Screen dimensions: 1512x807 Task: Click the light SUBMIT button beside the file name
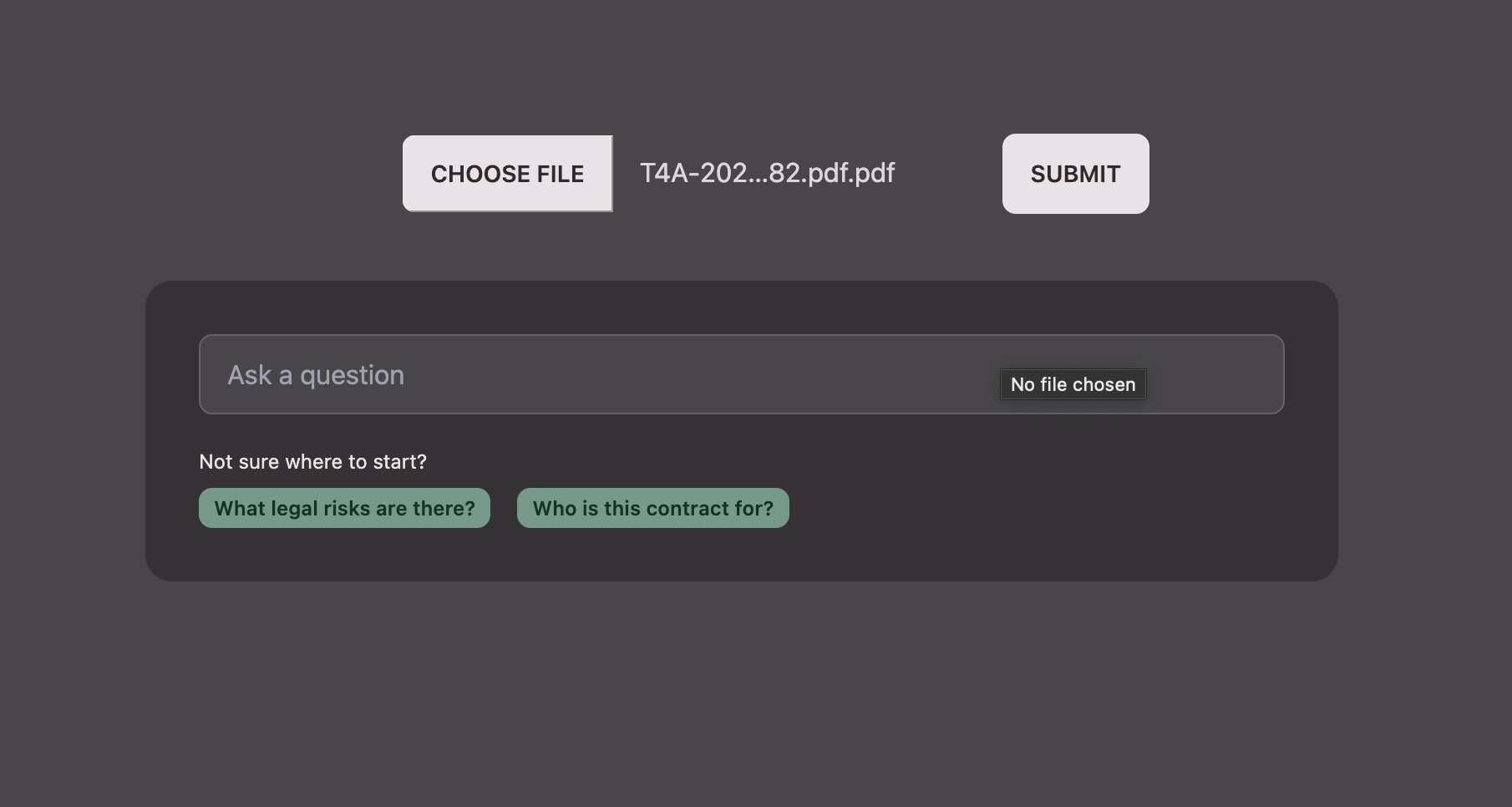pos(1075,174)
